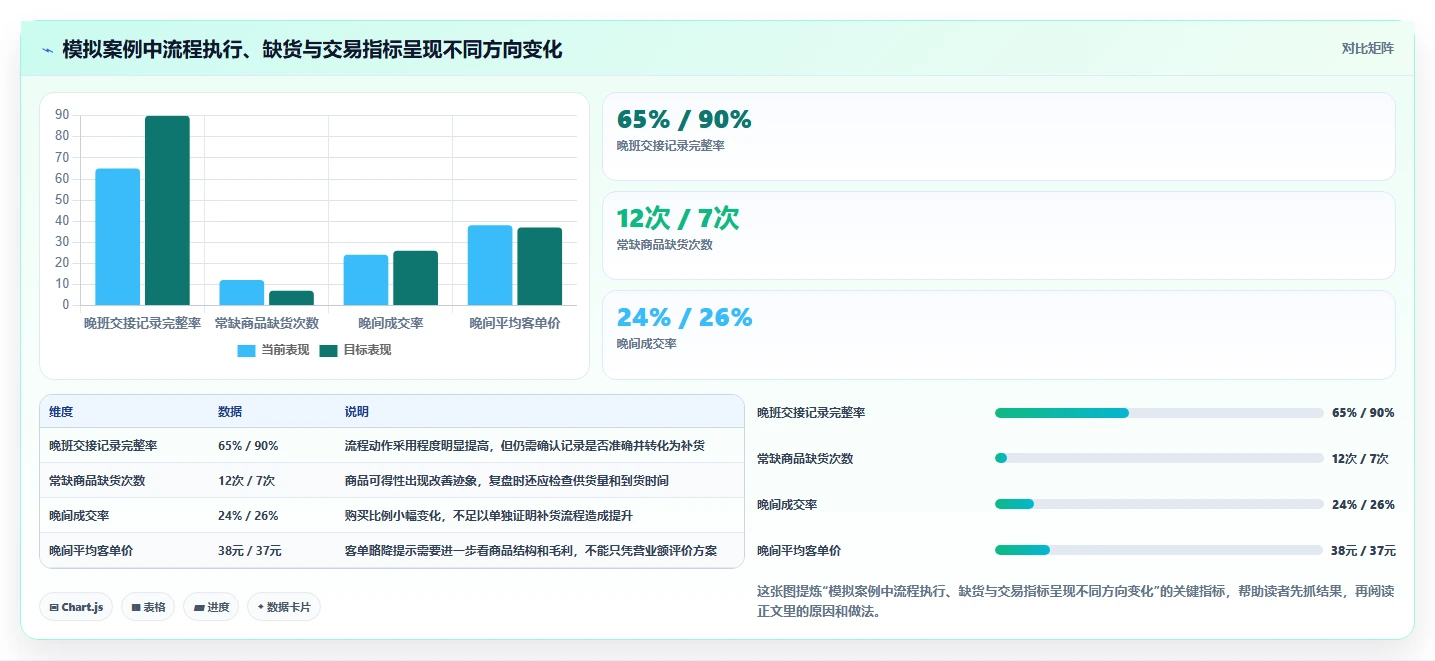1435x661 pixels.
Task: Click the dark-green bar for 晚间平均客单价
Action: coord(539,266)
